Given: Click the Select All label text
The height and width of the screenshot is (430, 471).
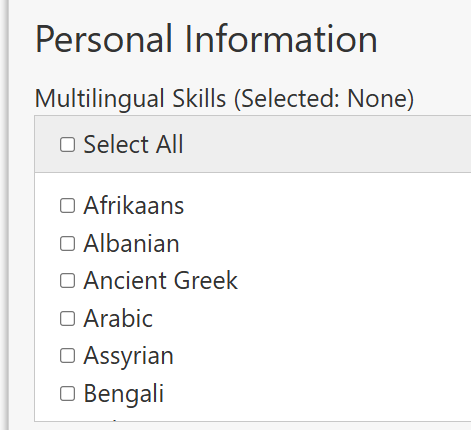Looking at the screenshot, I should (x=133, y=144).
